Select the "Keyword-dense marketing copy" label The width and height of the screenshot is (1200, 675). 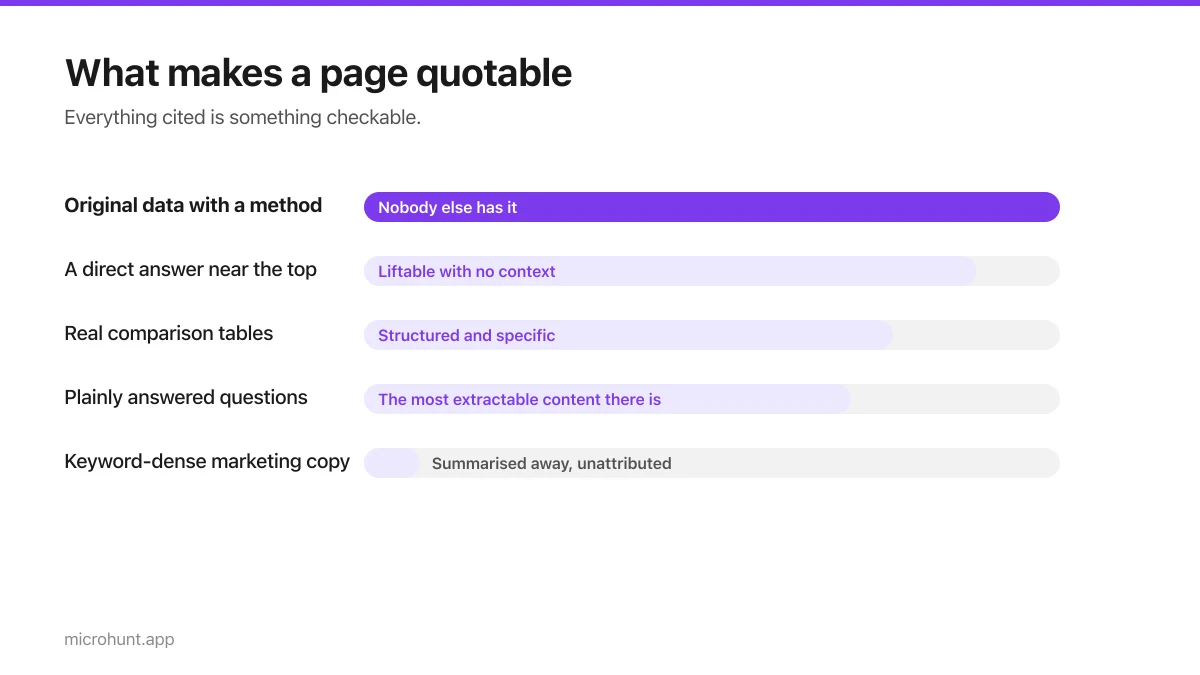(x=207, y=461)
